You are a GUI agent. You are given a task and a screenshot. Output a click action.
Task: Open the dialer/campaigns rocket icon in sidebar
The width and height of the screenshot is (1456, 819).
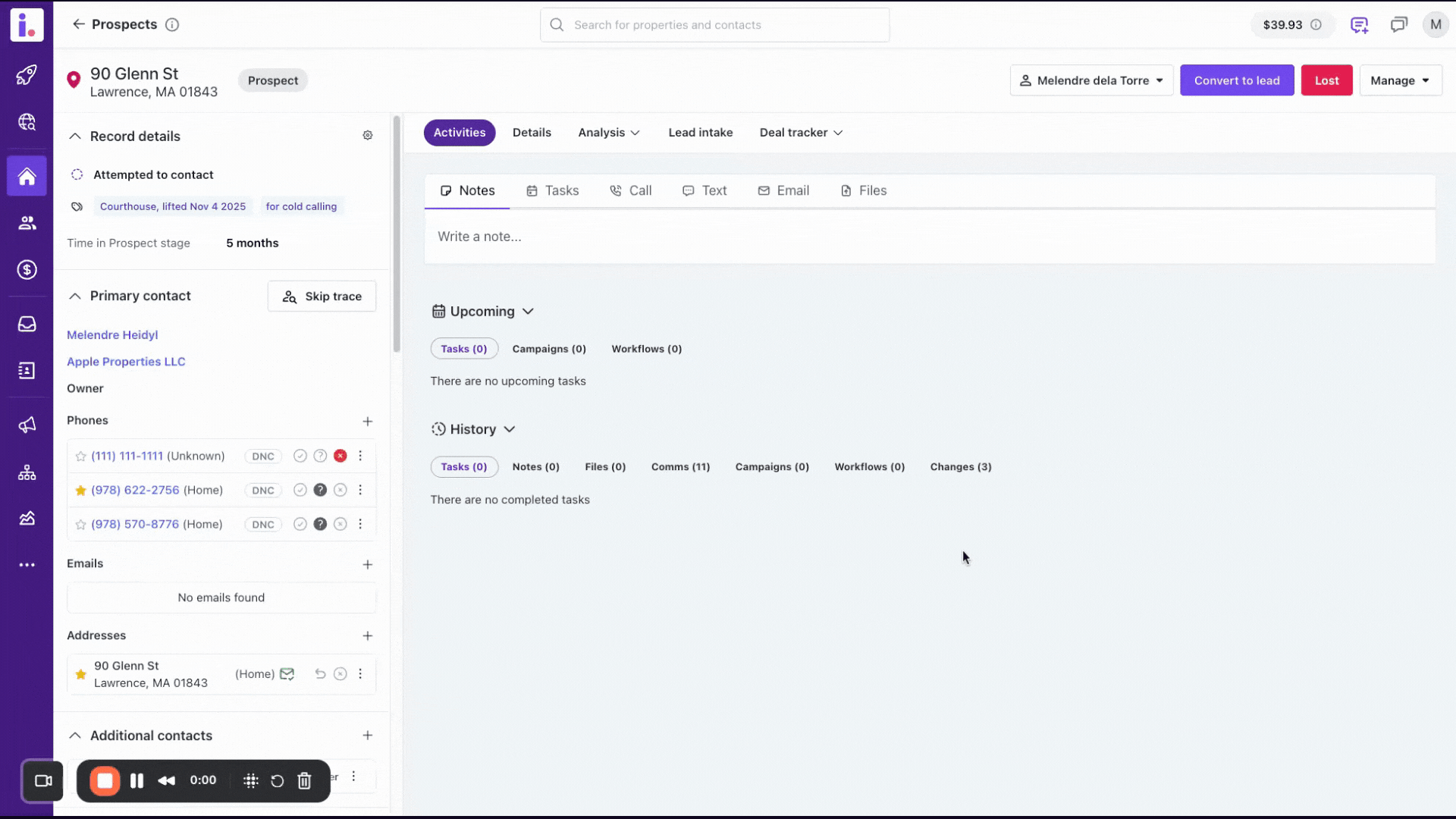27,74
